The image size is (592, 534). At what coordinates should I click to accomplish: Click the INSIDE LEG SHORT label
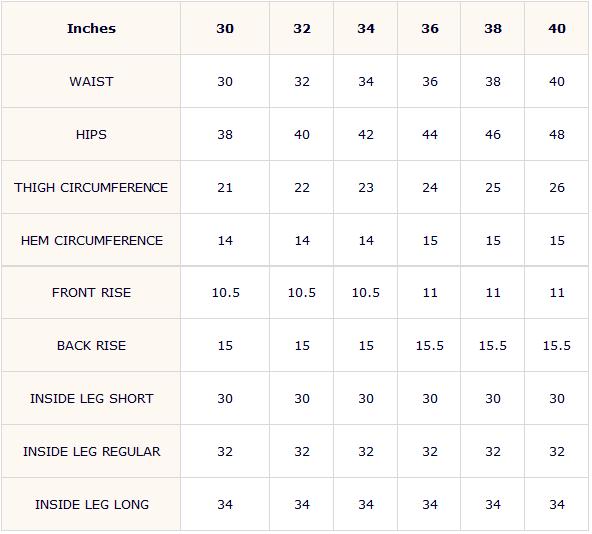[92, 398]
